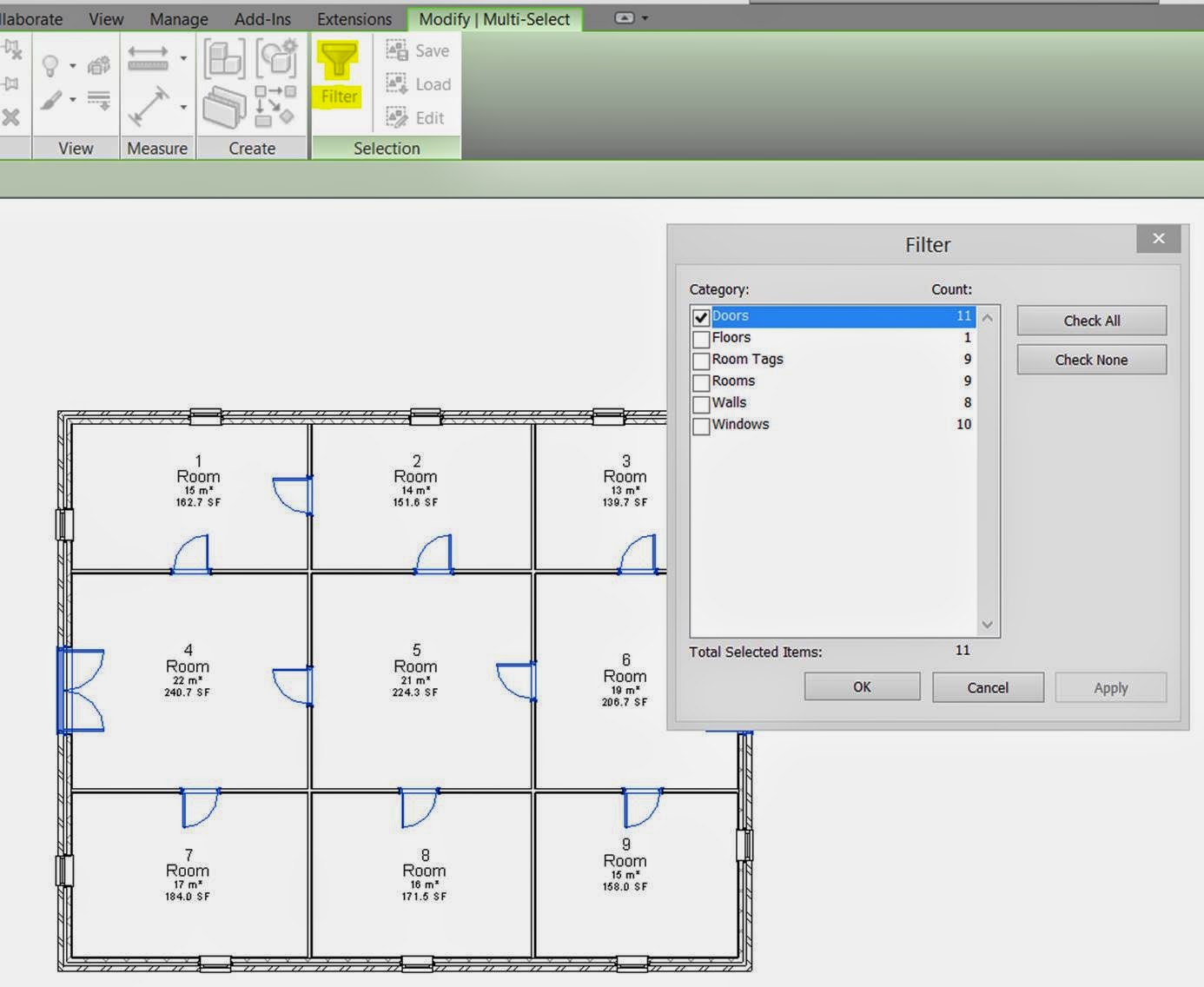Click the highlighted Filter funnel icon

click(338, 61)
